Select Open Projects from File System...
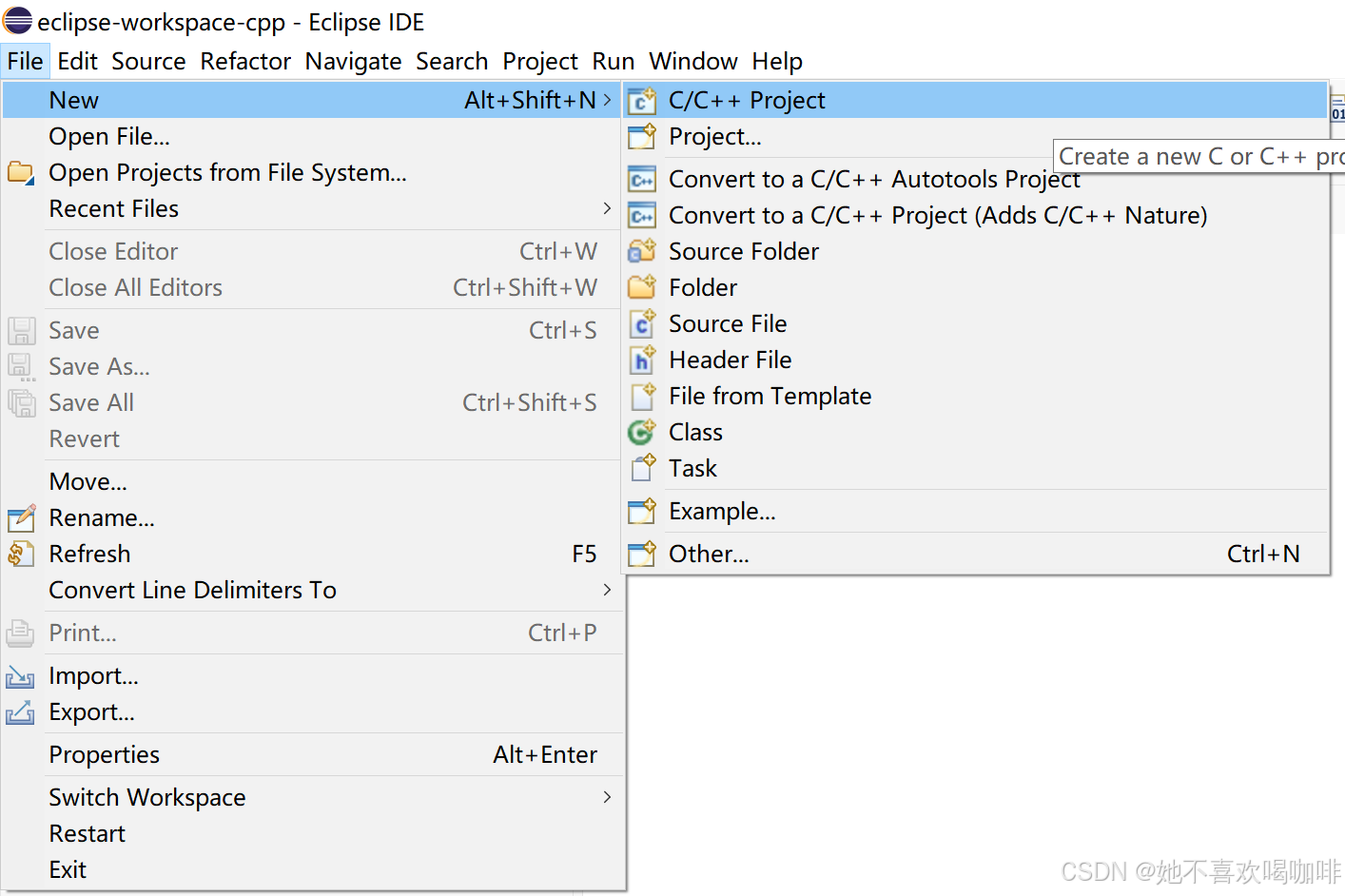The image size is (1345, 896). [313, 172]
